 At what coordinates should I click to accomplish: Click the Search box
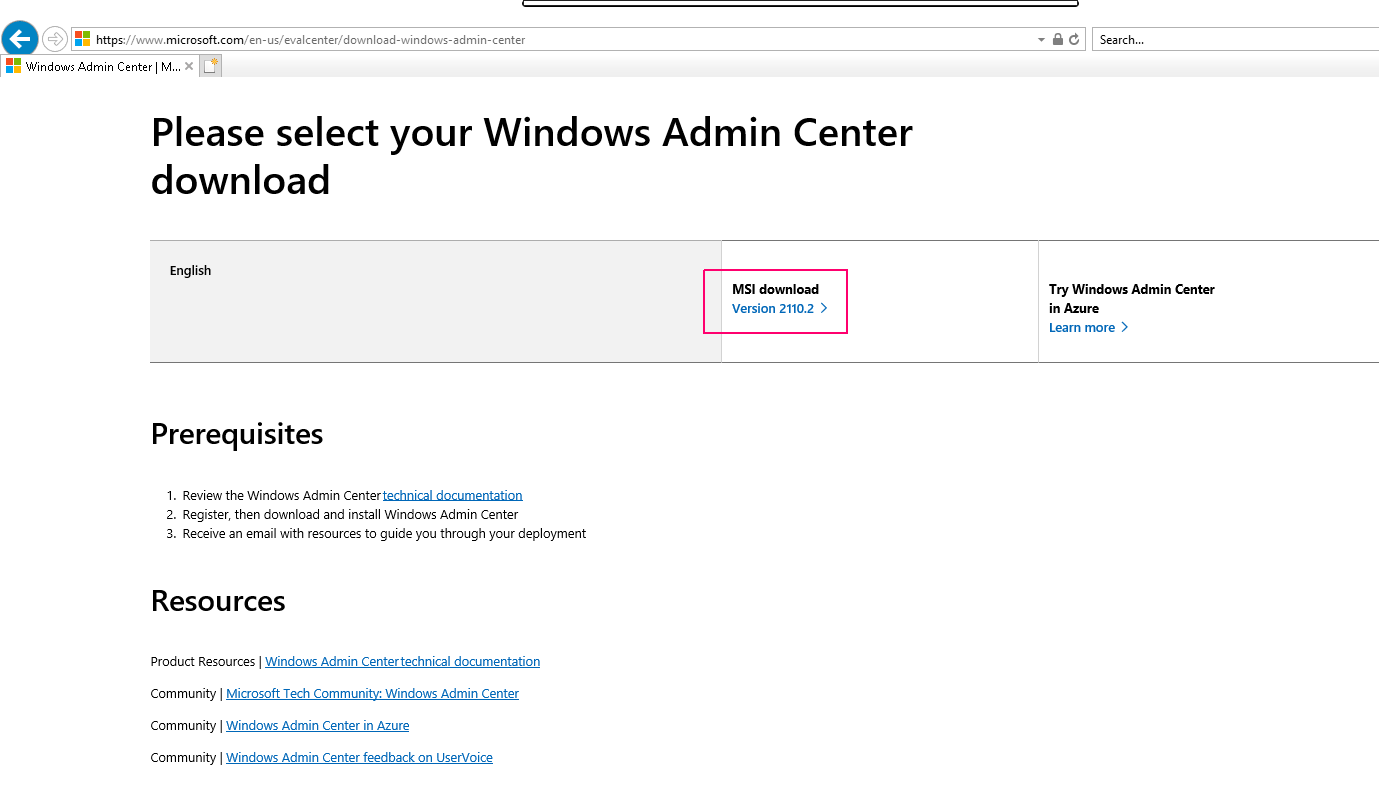(x=1236, y=40)
